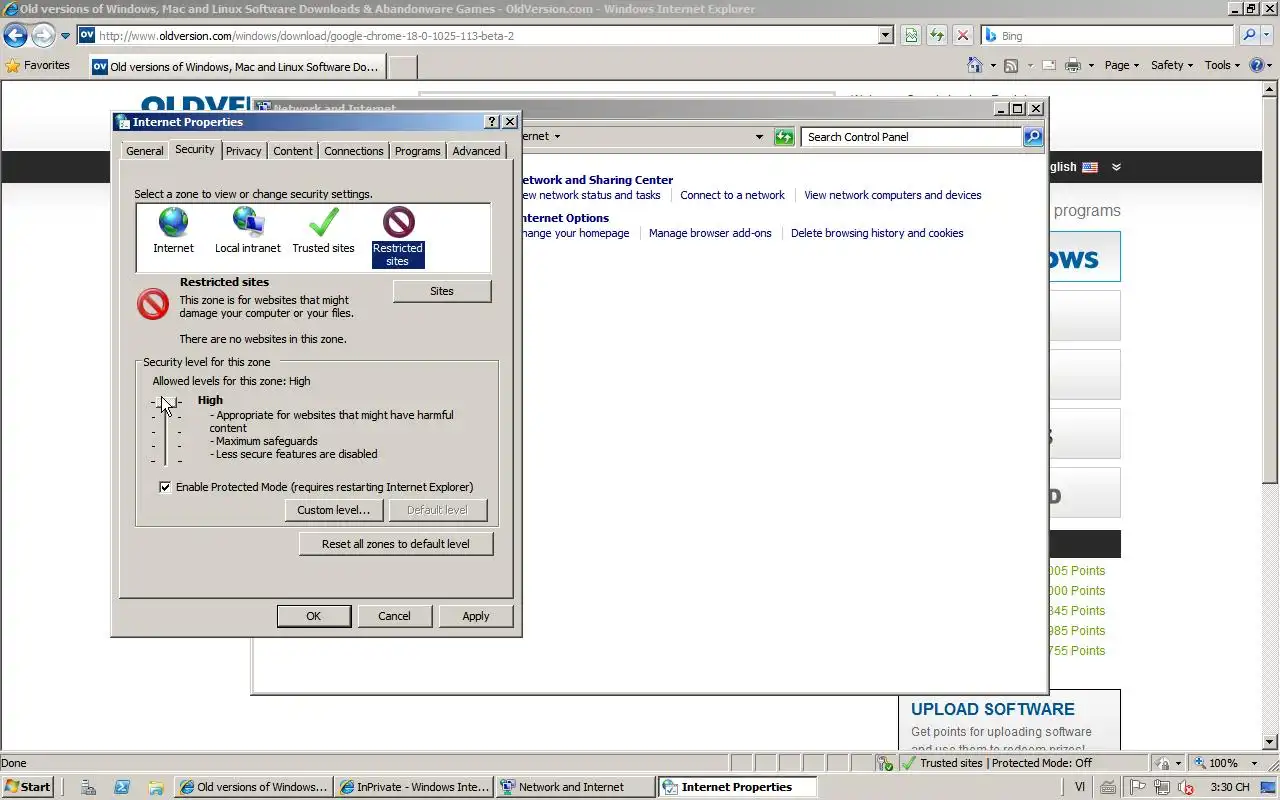
Task: Click the Search Control Panel input field
Action: (911, 137)
